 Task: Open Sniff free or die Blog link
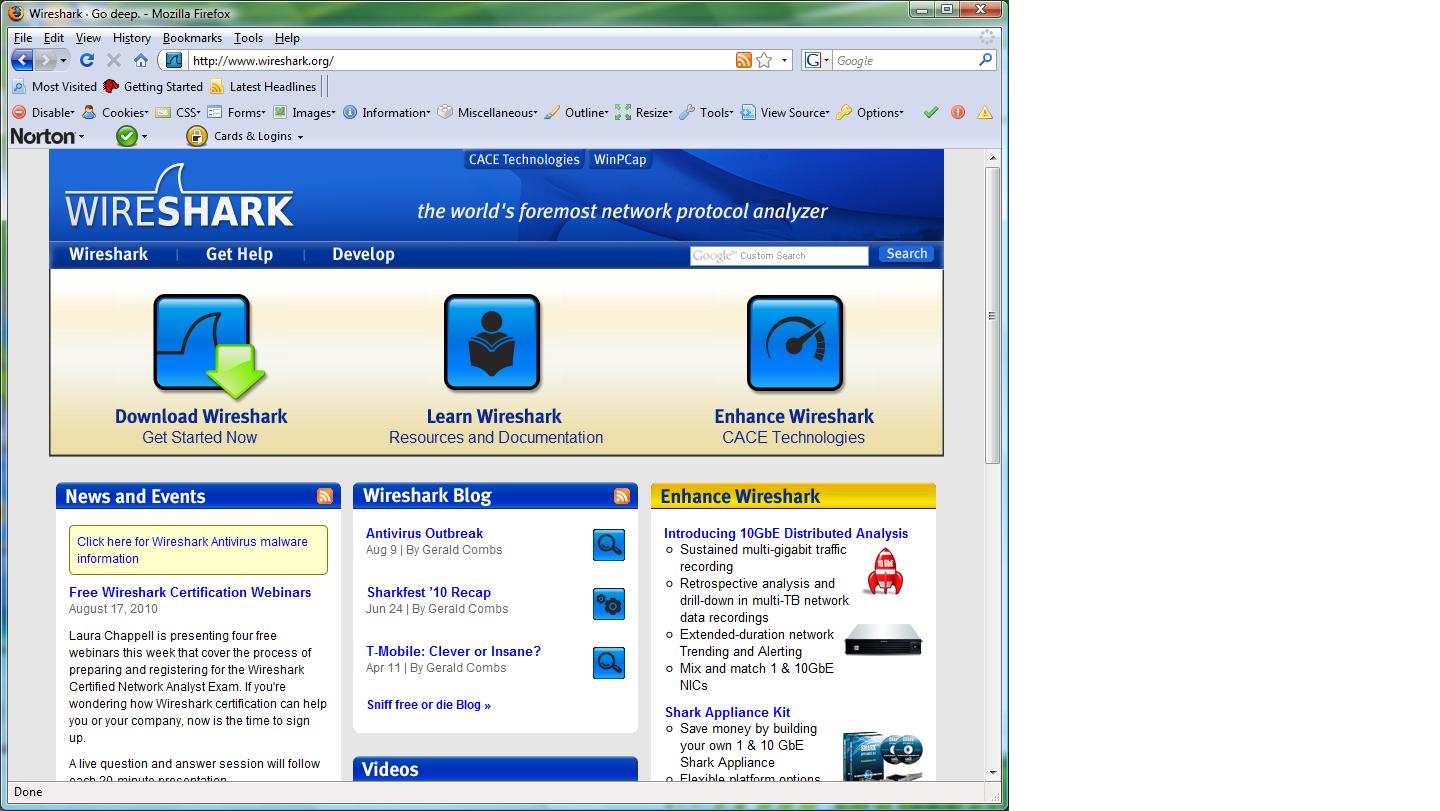tap(429, 705)
